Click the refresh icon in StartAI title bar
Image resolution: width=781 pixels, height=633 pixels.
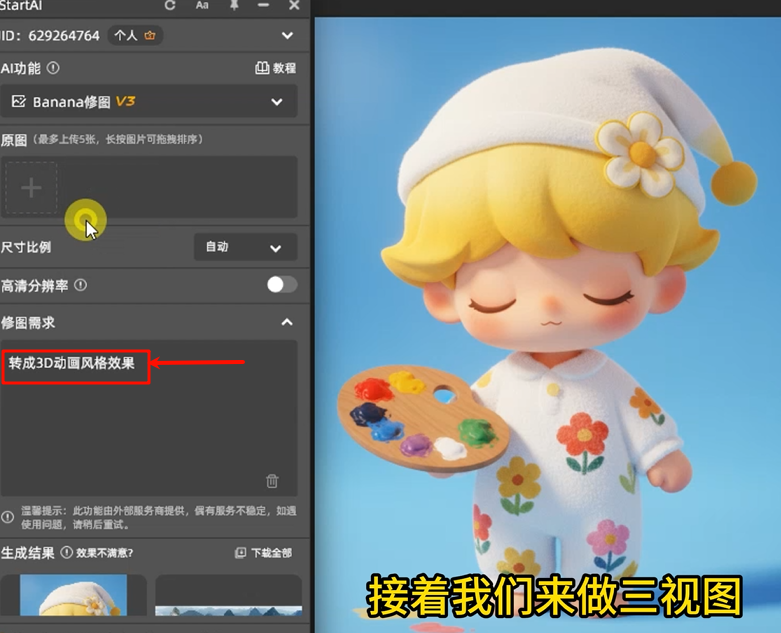[170, 6]
